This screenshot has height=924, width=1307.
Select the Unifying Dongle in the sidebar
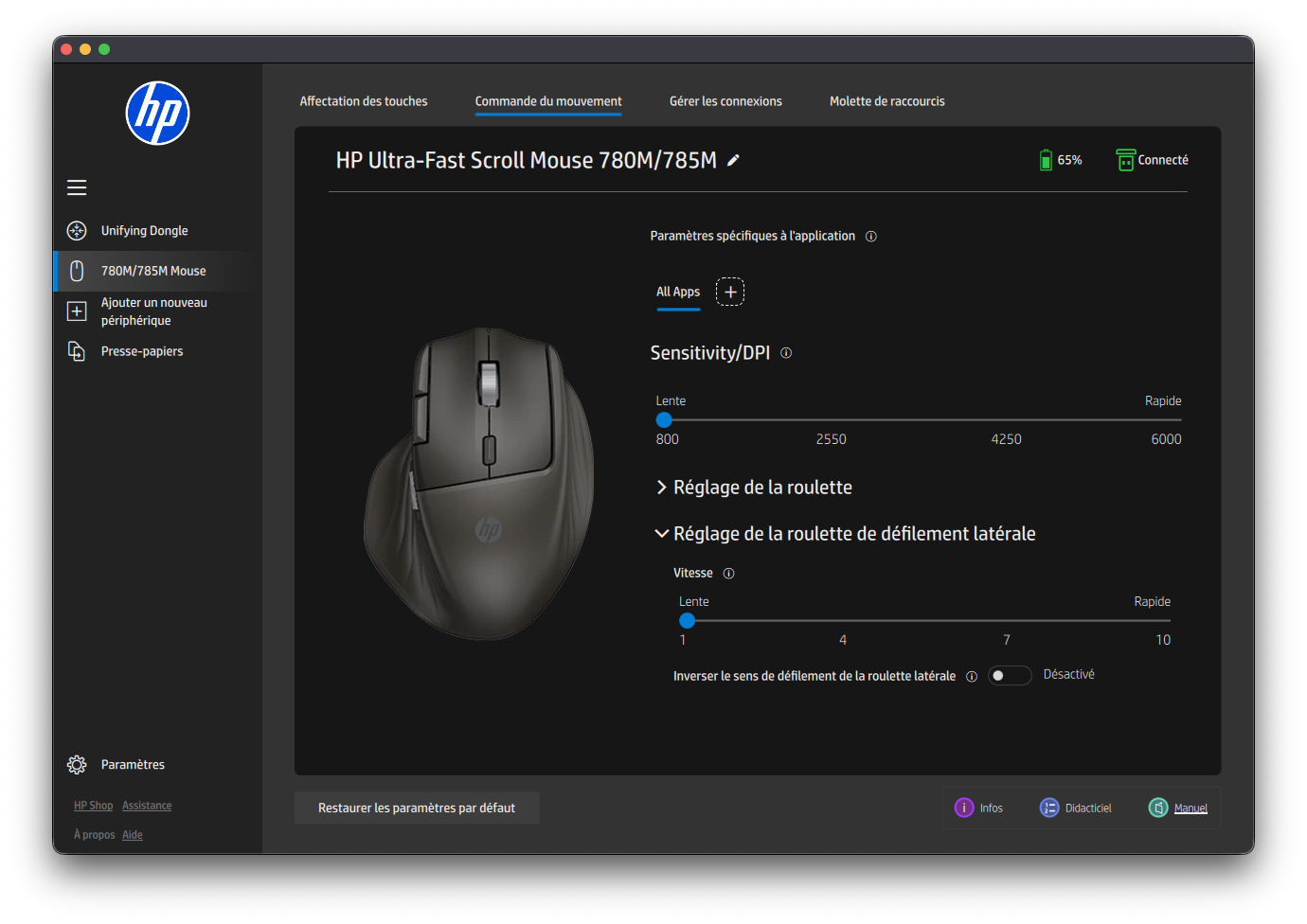[x=144, y=230]
